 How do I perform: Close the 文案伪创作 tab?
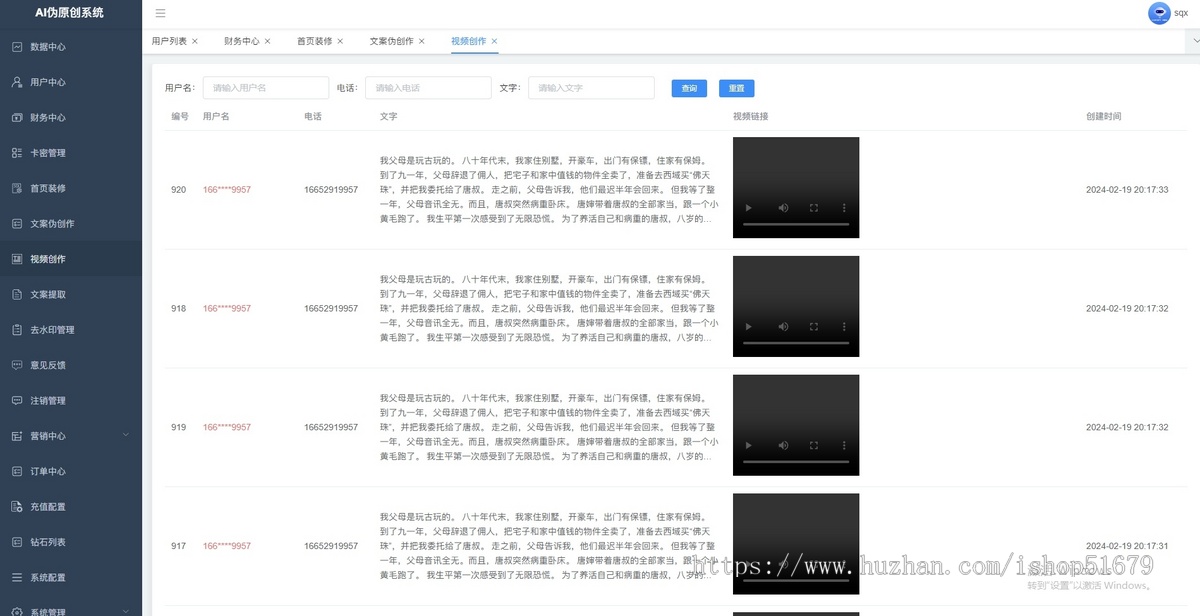422,41
